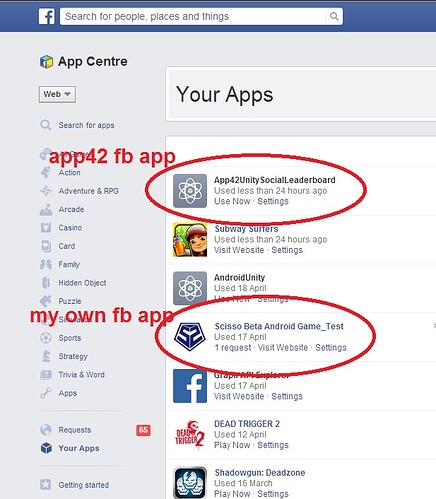This screenshot has height=499, width=436.
Task: Select the Apps wrench icon
Action: [46, 393]
